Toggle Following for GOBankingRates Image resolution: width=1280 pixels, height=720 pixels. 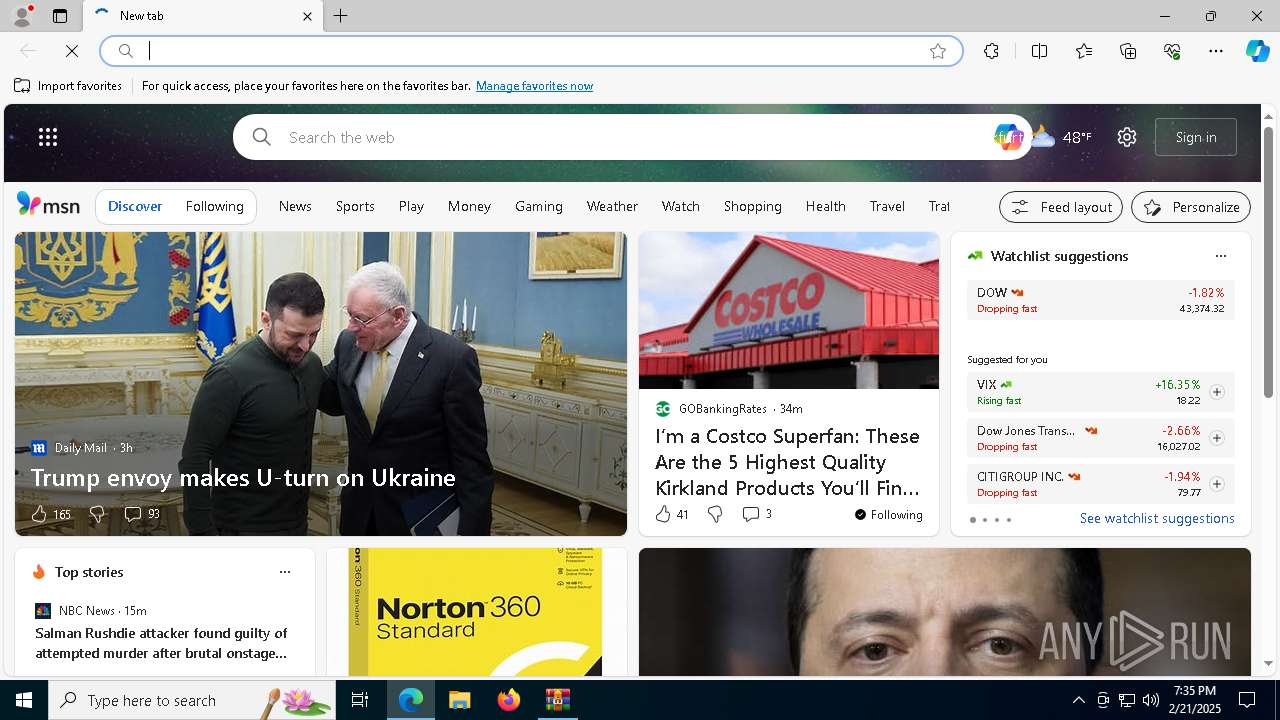pyautogui.click(x=888, y=515)
